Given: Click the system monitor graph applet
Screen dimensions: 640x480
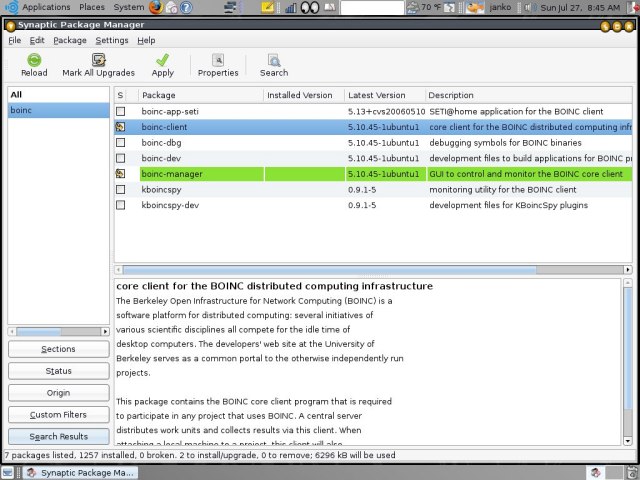Looking at the screenshot, I should pos(291,7).
